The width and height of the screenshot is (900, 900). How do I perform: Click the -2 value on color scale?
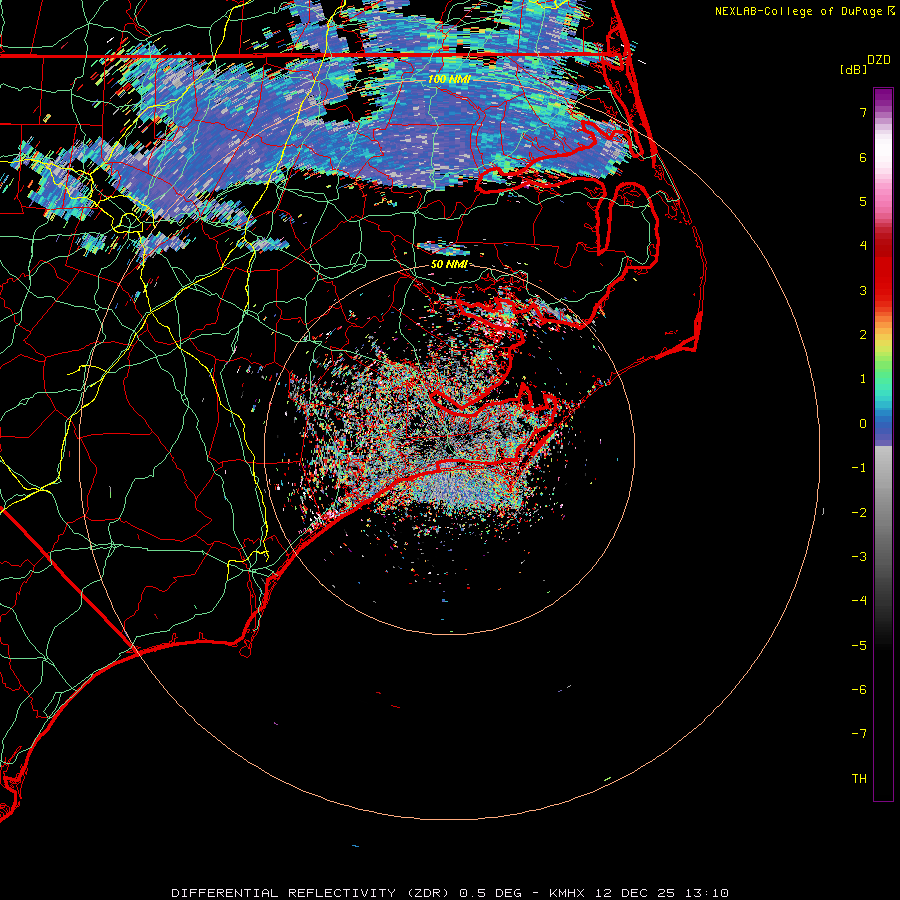pyautogui.click(x=859, y=513)
